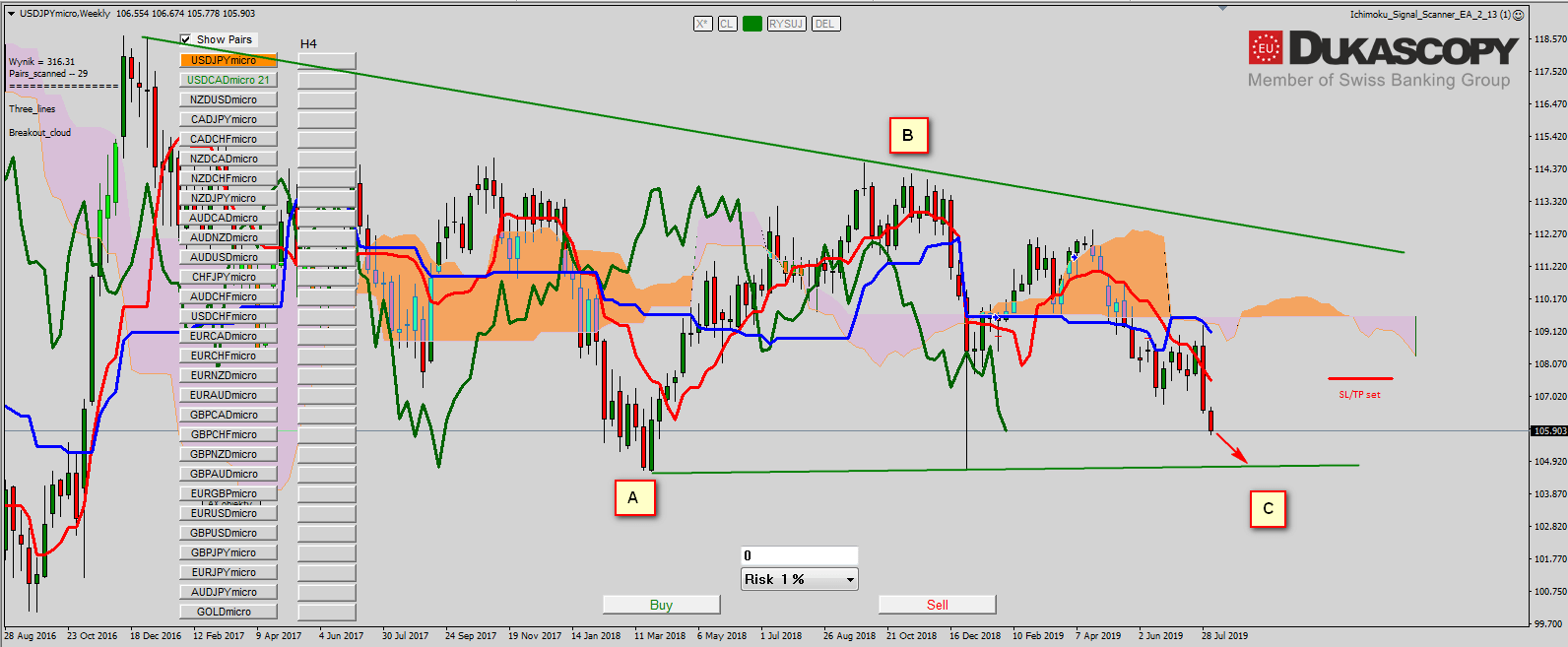Image resolution: width=1568 pixels, height=647 pixels.
Task: Toggle the RYSUJ draw button
Action: pos(786,24)
